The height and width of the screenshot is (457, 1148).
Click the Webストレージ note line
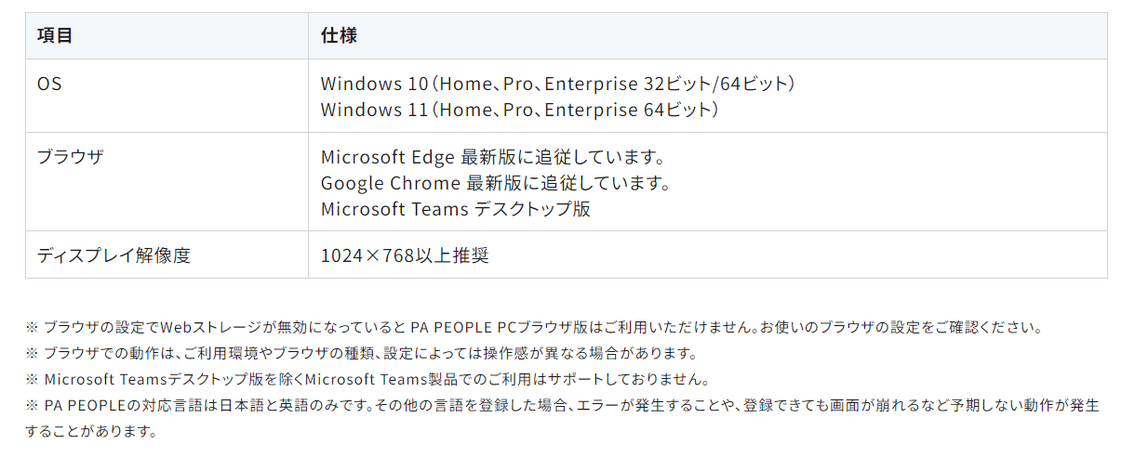pyautogui.click(x=533, y=327)
